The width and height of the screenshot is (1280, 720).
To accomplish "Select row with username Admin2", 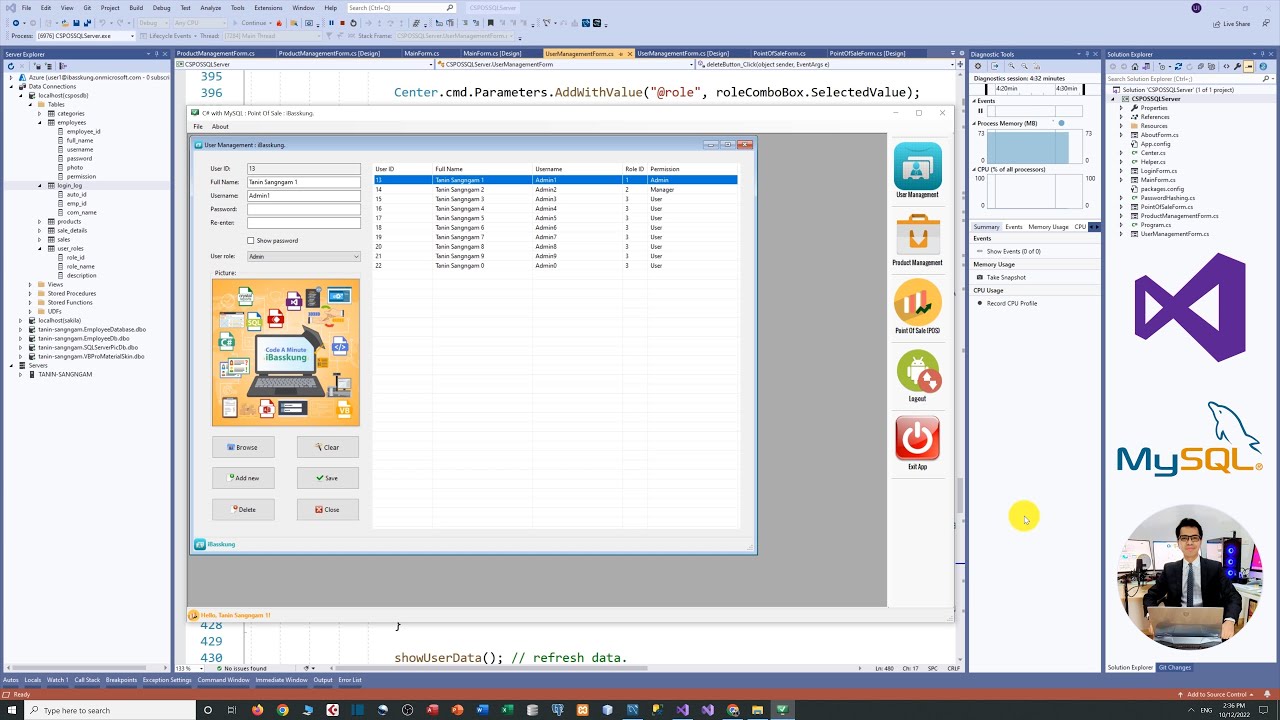I will pyautogui.click(x=556, y=189).
